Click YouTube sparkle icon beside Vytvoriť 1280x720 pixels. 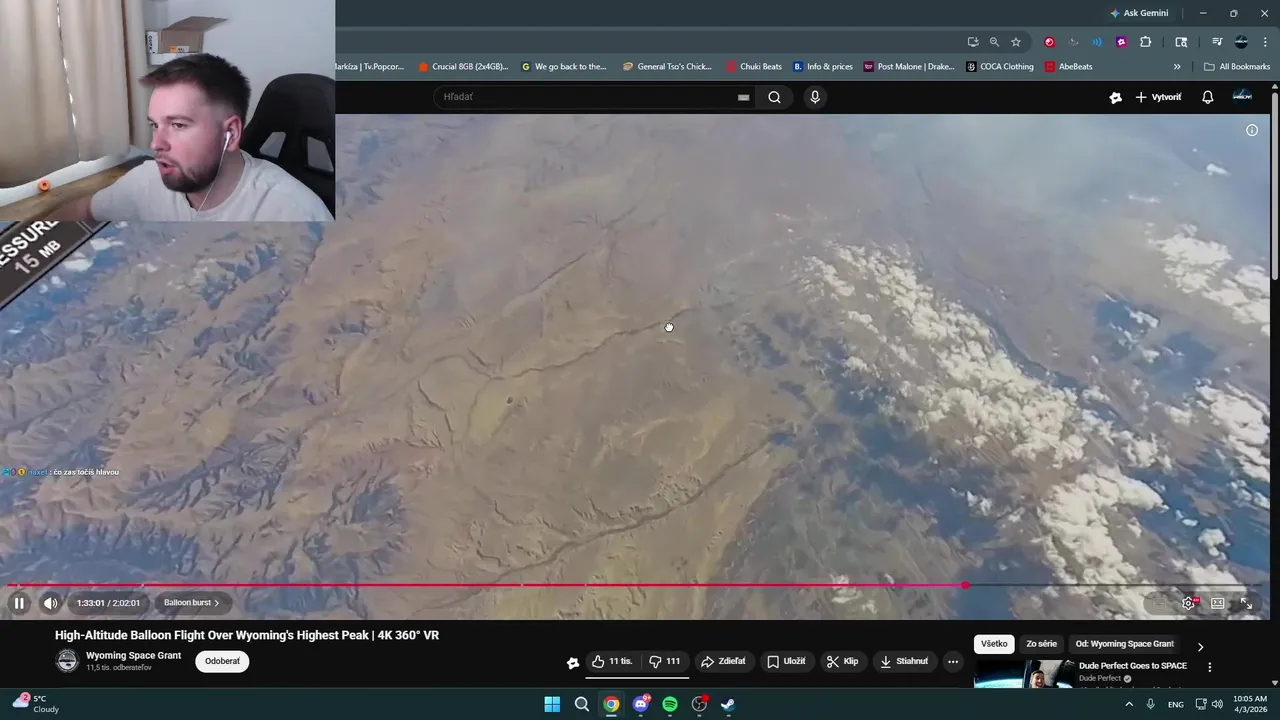pos(1115,97)
